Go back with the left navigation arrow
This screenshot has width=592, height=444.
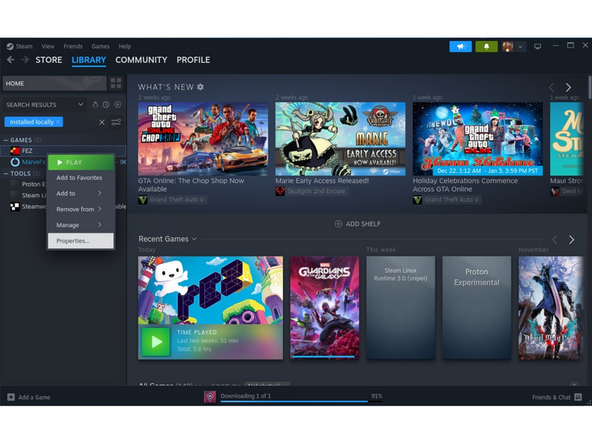click(11, 60)
